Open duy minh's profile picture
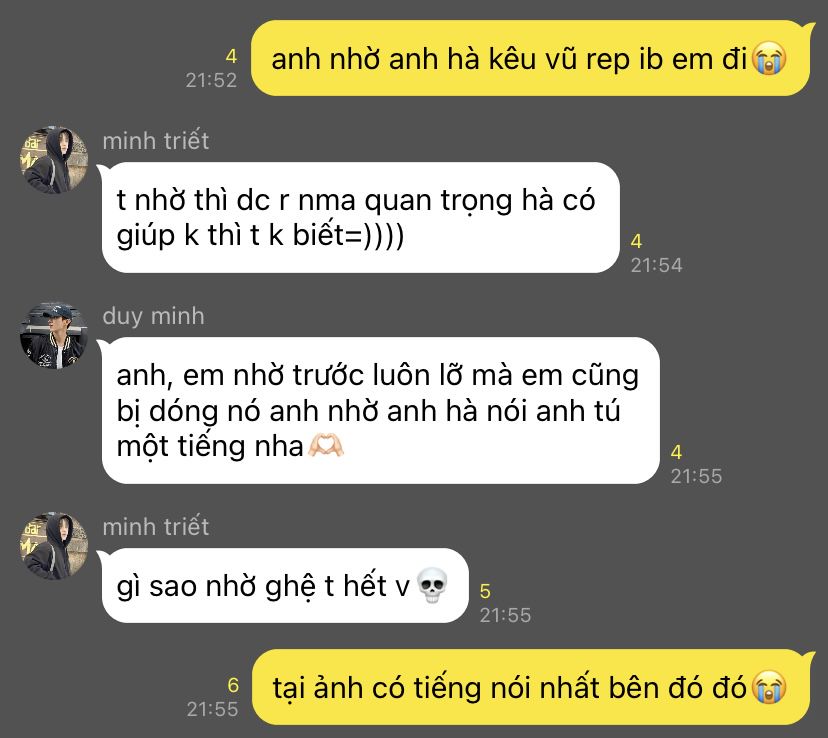This screenshot has height=738, width=828. click(54, 335)
